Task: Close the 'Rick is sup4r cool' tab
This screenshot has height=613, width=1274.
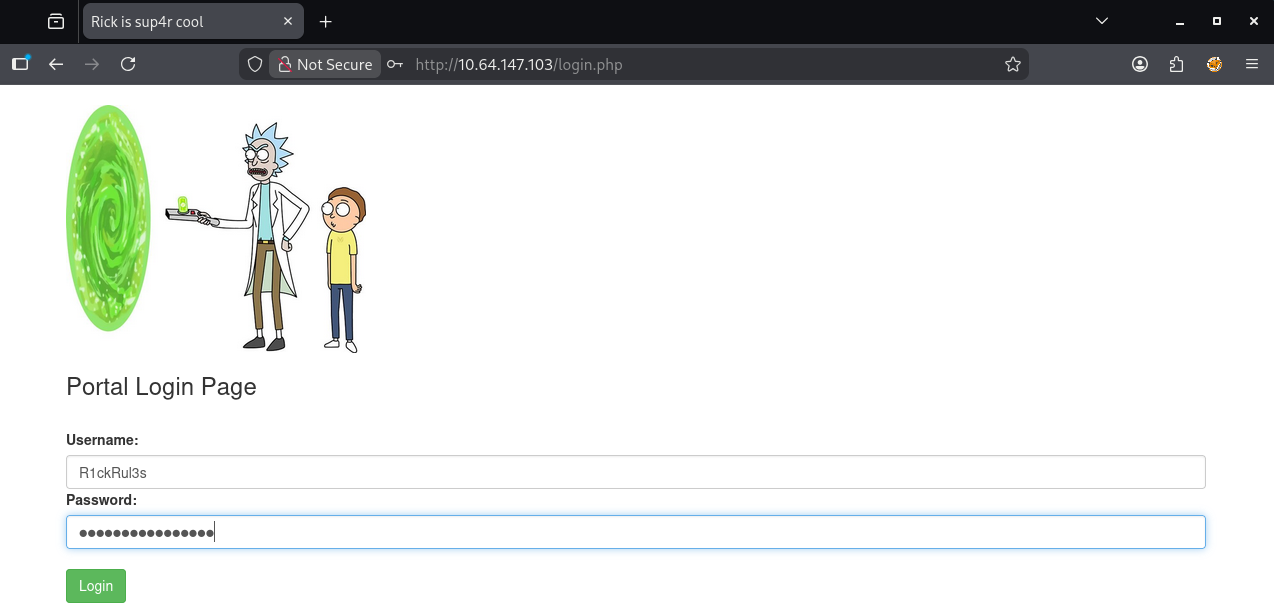Action: click(x=288, y=22)
